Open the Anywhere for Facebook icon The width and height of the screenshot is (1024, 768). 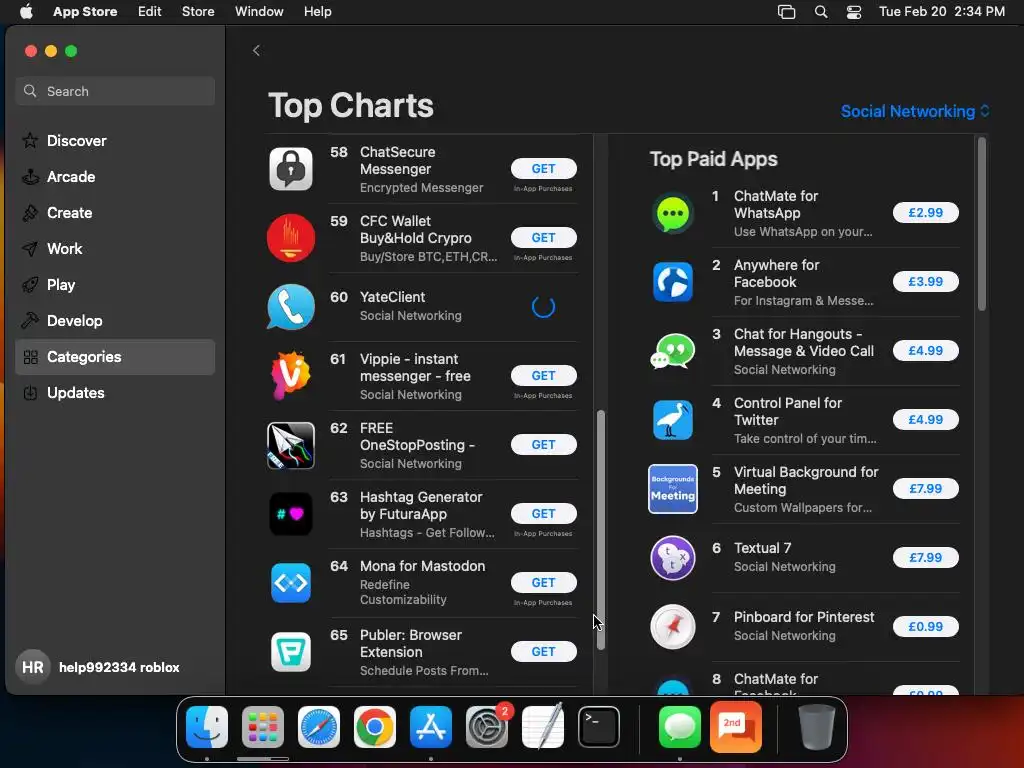point(673,282)
